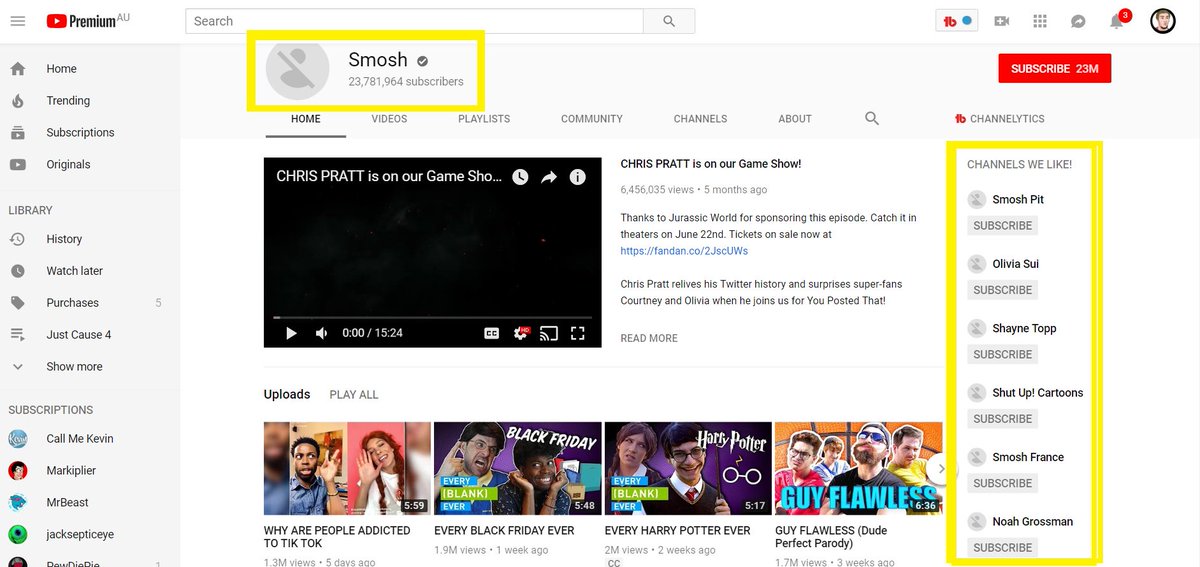Open Every Harry Potter Ever thumbnail
Image resolution: width=1200 pixels, height=567 pixels.
click(688, 468)
